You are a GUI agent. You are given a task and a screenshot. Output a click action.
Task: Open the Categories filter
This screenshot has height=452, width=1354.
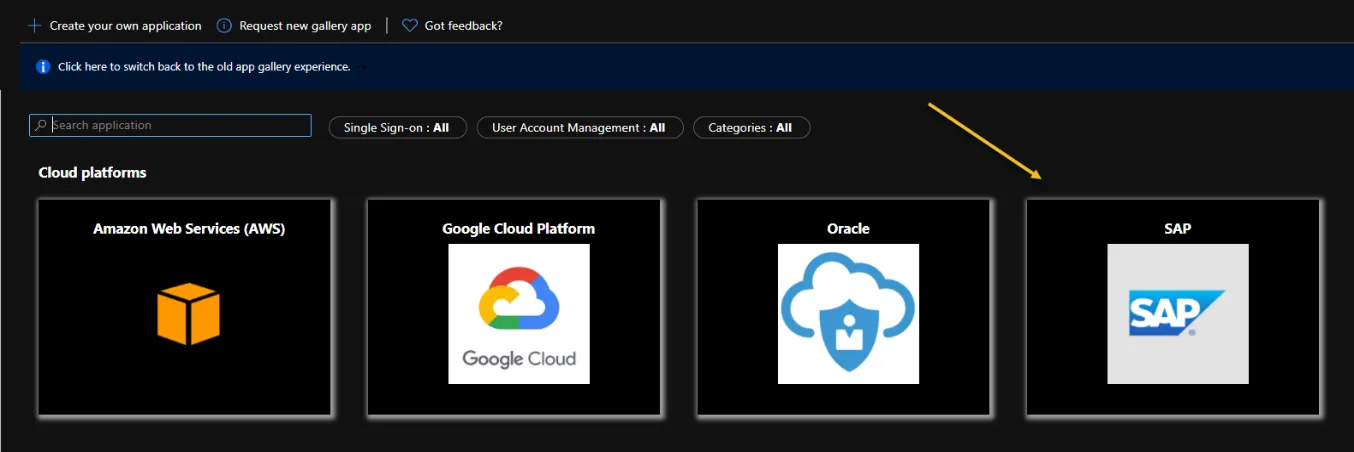pos(751,128)
